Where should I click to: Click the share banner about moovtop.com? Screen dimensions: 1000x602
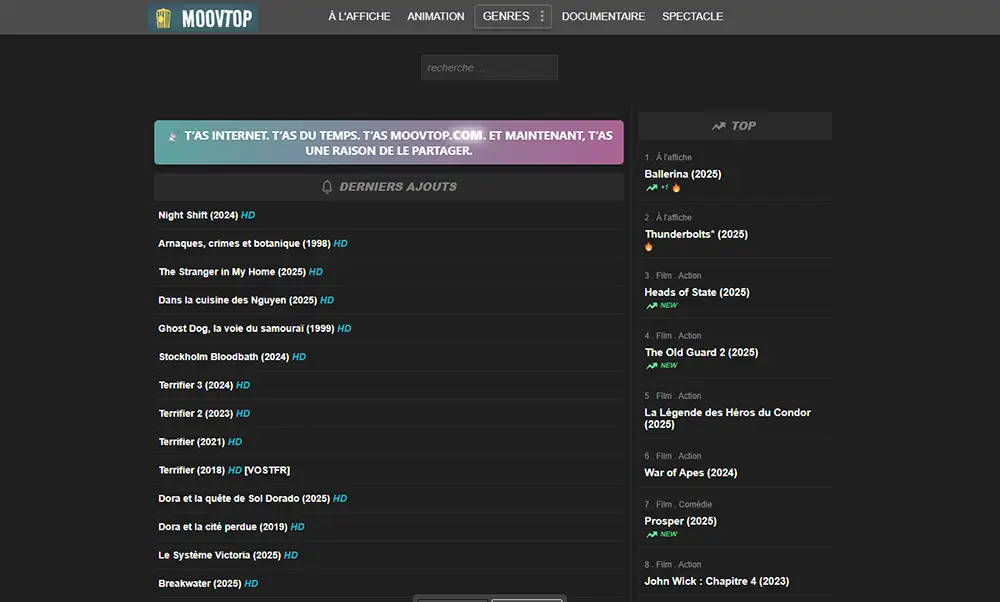[x=388, y=143]
